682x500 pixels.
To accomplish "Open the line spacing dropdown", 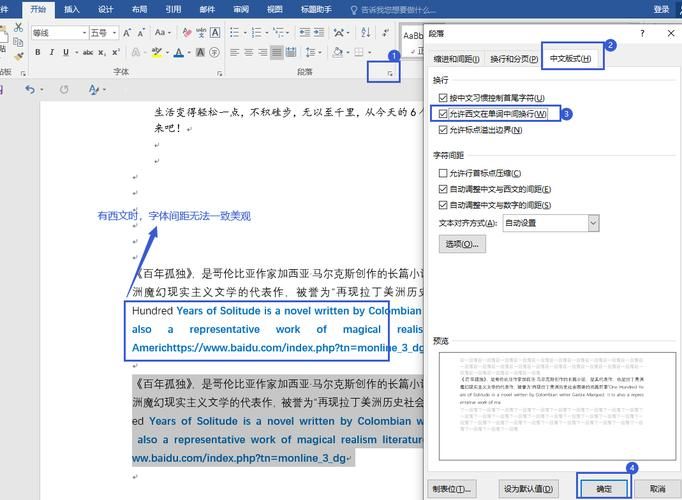I will (x=313, y=52).
